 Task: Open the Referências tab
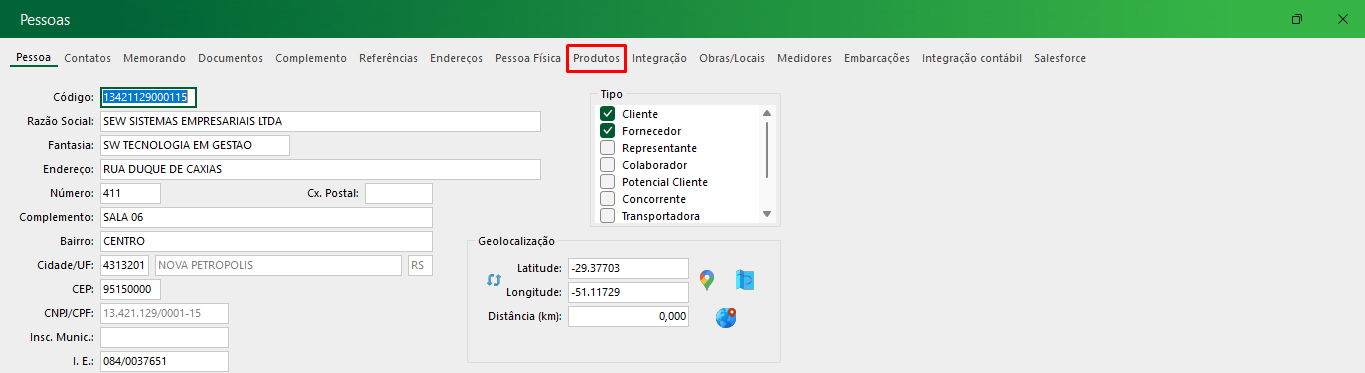[388, 58]
